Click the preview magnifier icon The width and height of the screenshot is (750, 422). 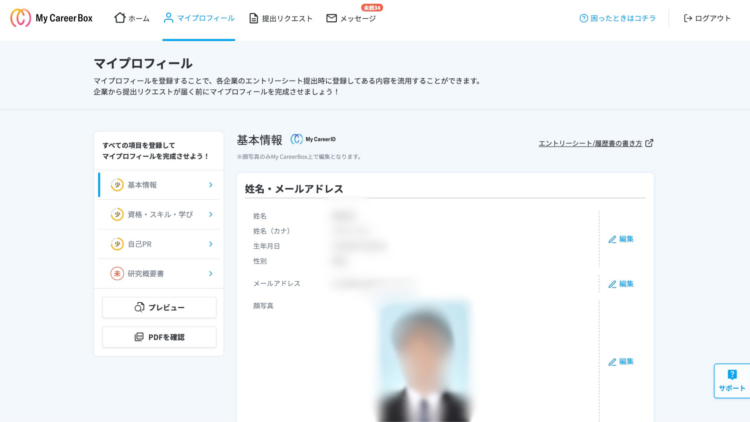[x=139, y=307]
